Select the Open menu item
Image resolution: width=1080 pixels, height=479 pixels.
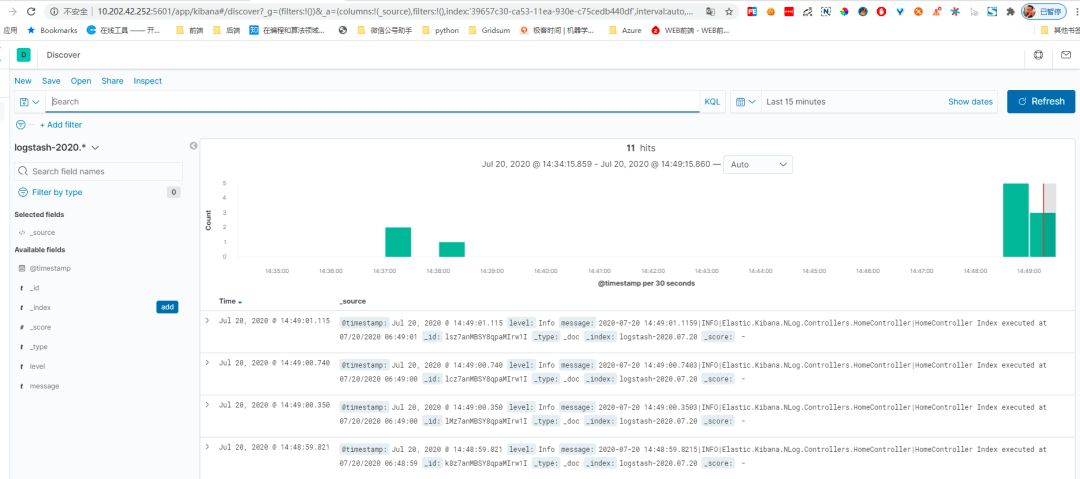pos(81,81)
